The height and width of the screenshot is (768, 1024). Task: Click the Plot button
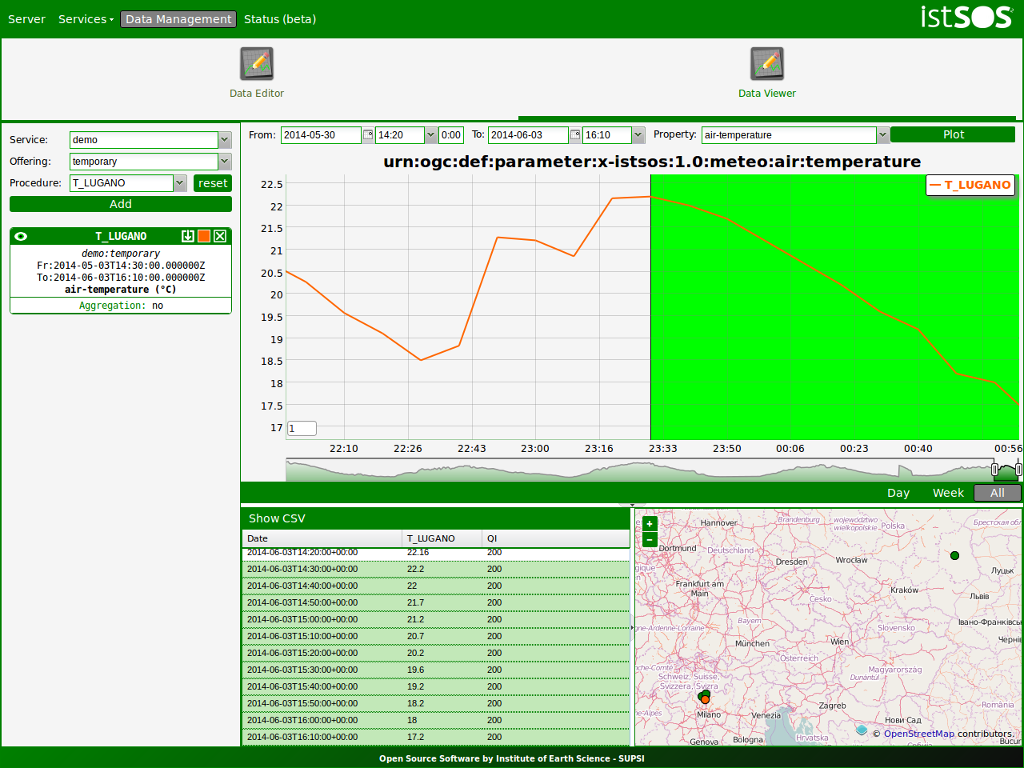[x=953, y=135]
